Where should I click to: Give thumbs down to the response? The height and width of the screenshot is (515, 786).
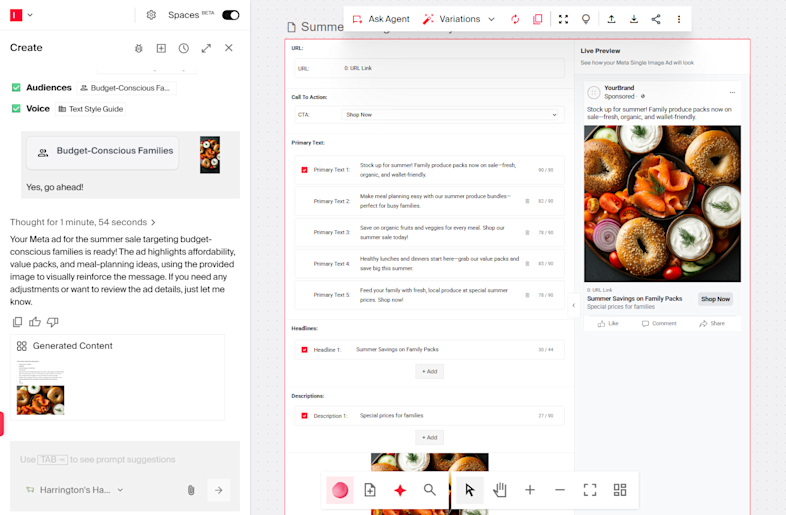pos(53,322)
